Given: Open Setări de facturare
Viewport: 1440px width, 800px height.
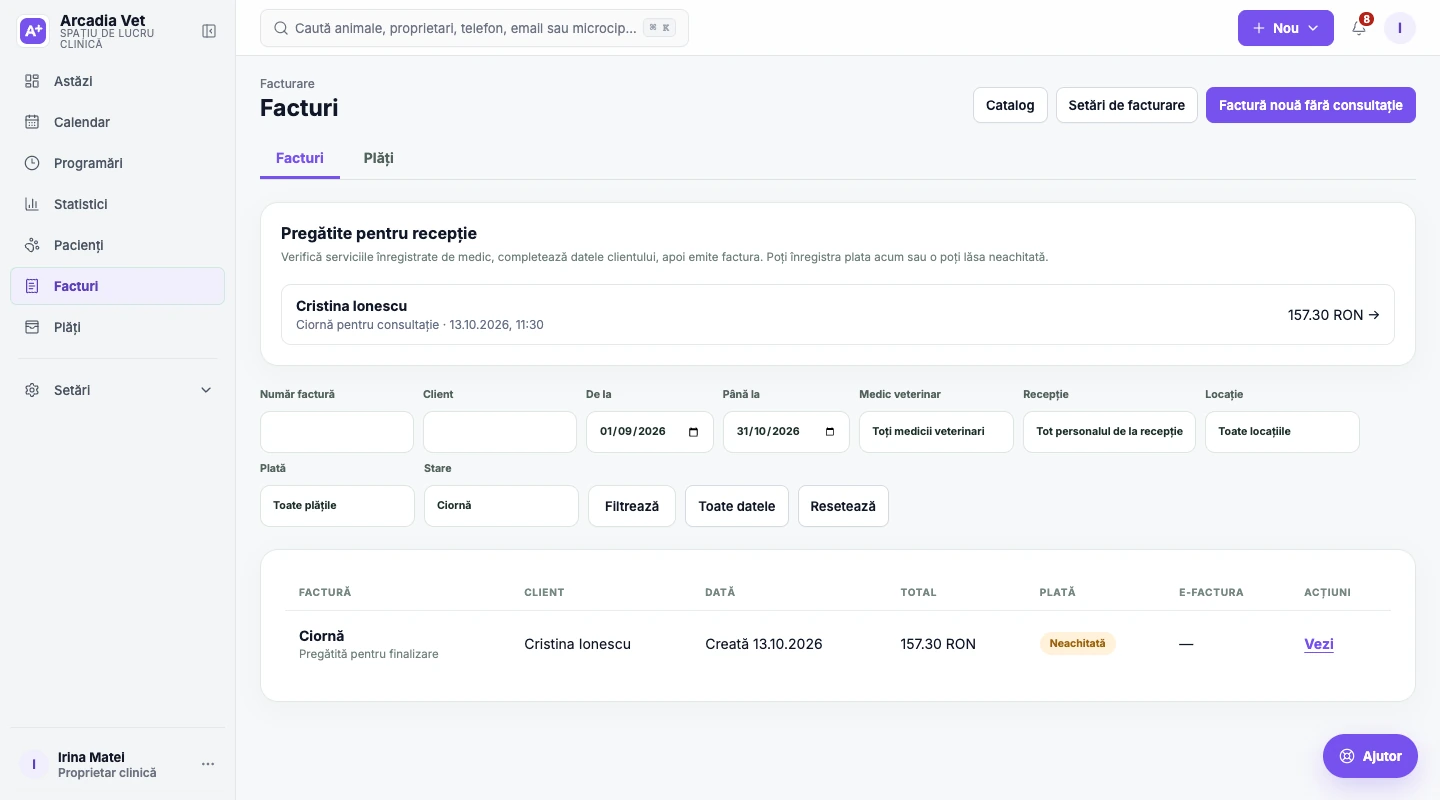Looking at the screenshot, I should [x=1127, y=105].
